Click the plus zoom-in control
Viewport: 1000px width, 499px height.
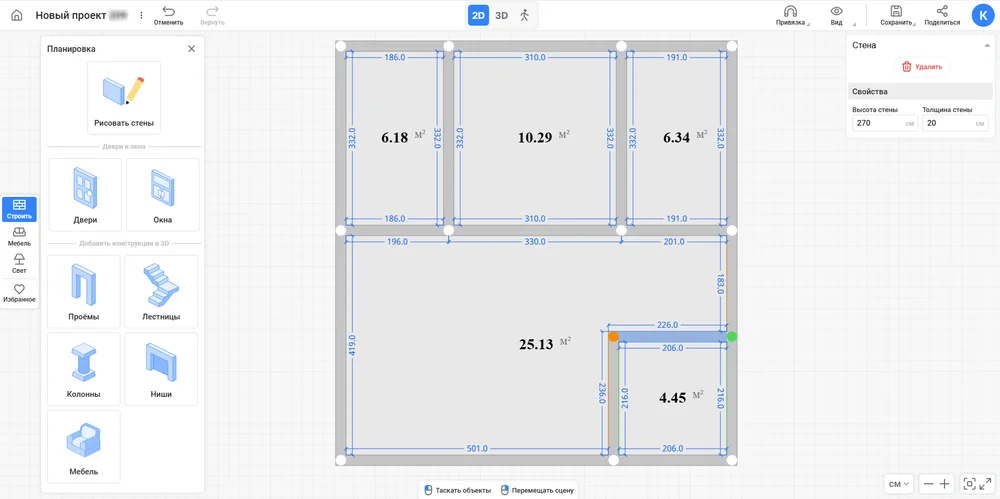[945, 484]
